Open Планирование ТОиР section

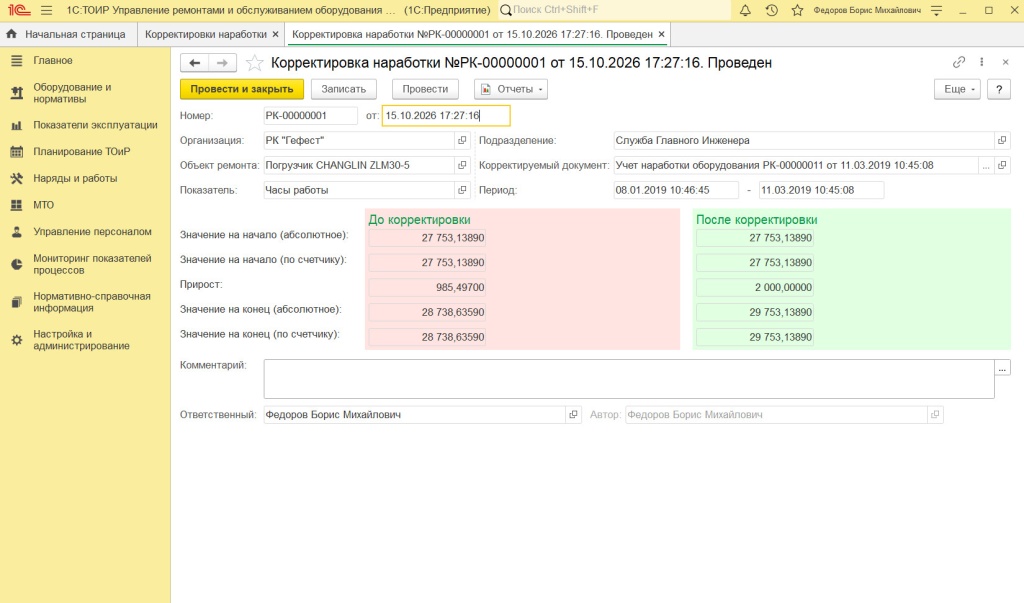pyautogui.click(x=82, y=152)
